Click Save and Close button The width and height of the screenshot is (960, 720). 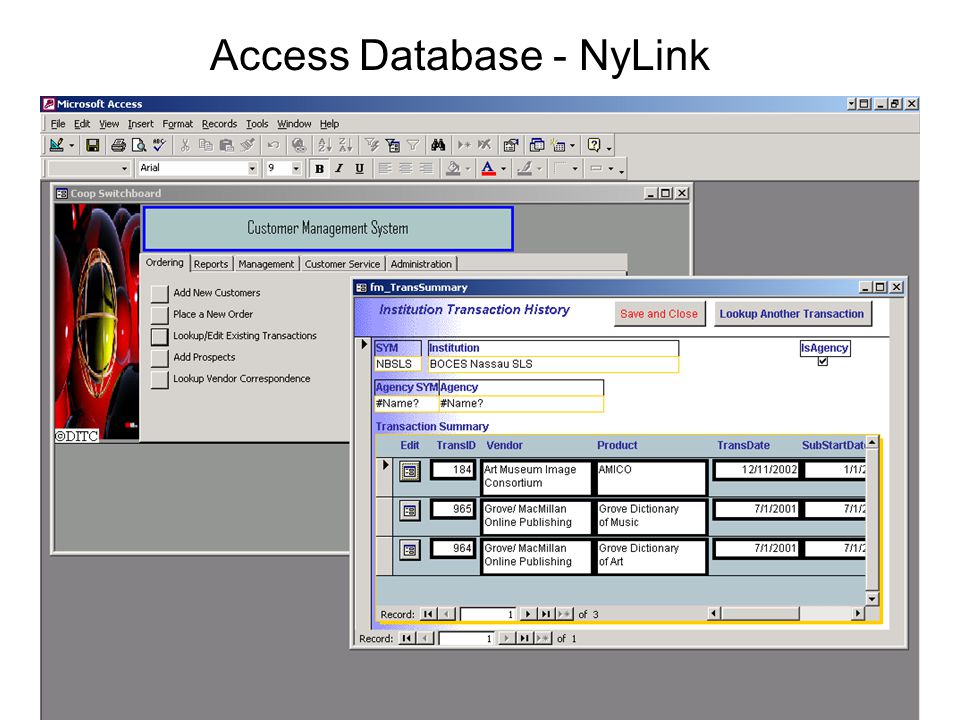[659, 314]
